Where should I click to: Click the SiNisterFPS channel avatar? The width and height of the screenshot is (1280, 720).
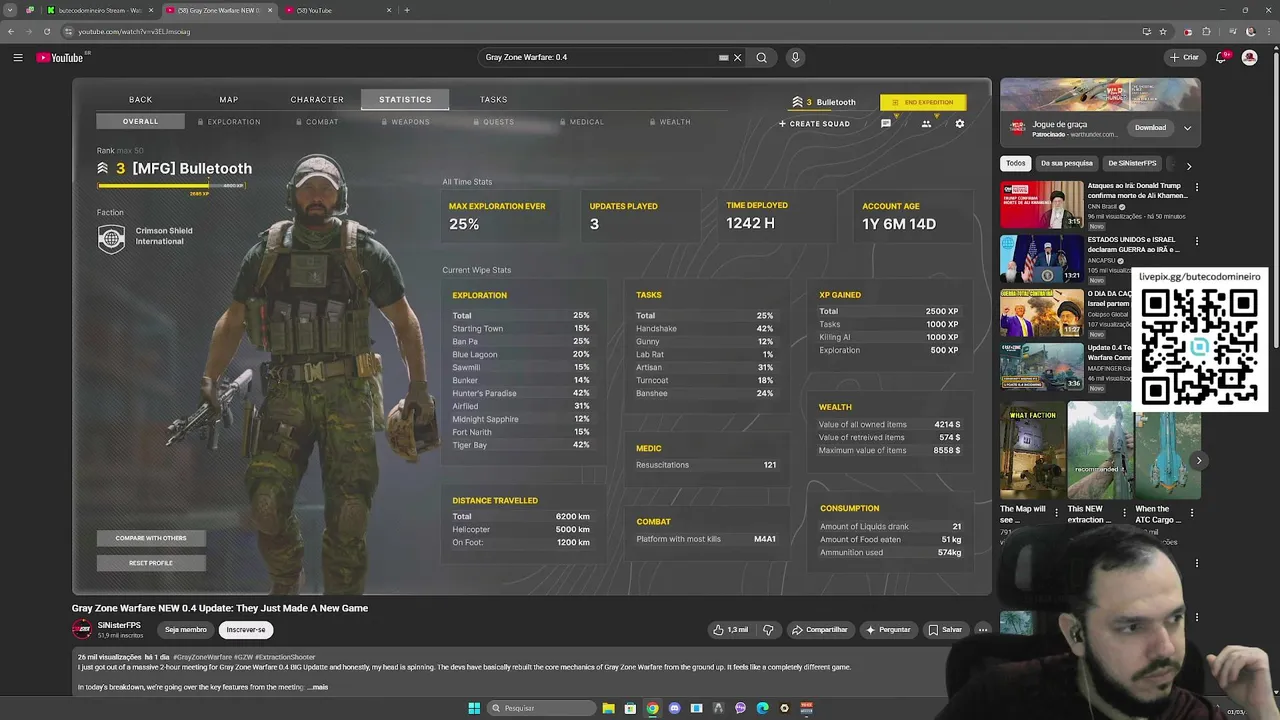82,629
